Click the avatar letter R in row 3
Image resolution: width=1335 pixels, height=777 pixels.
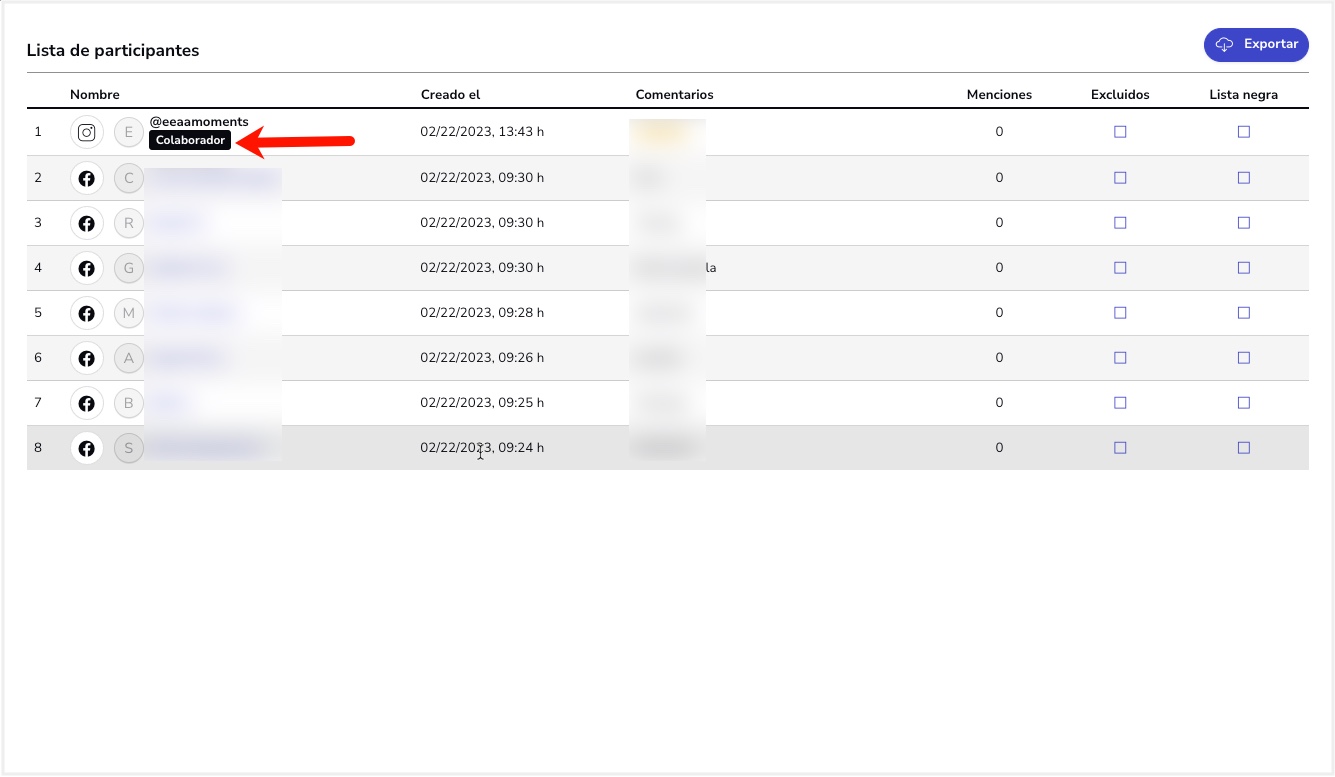pos(128,223)
